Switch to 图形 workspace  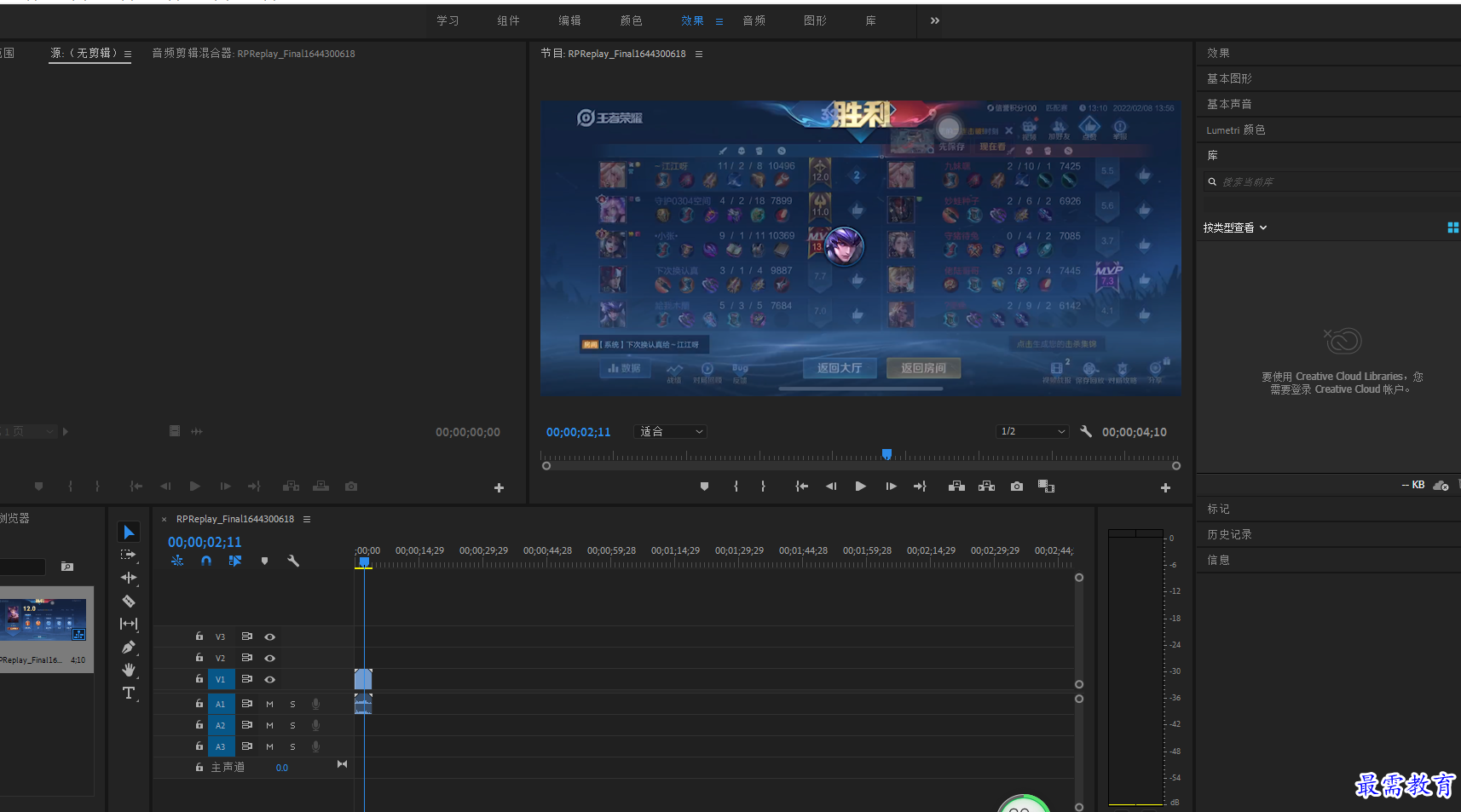pos(816,20)
